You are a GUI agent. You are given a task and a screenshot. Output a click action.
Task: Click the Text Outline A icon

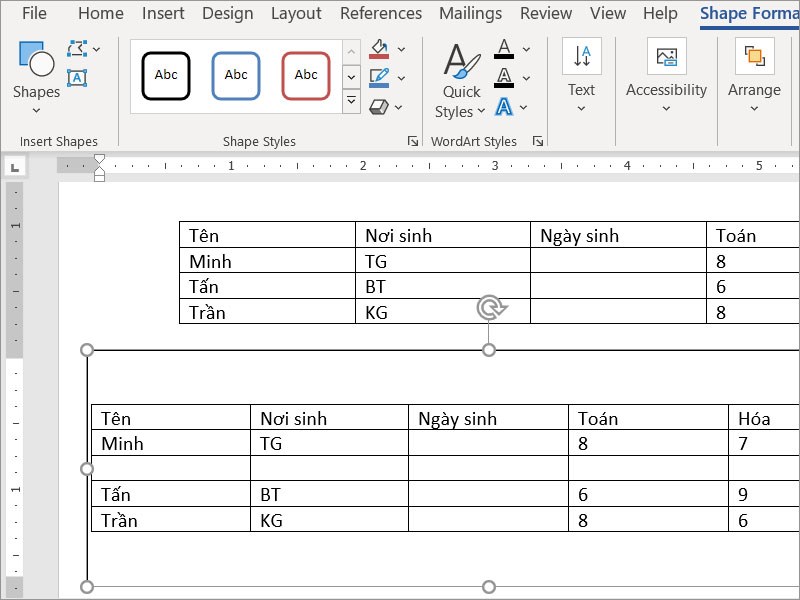pos(505,78)
